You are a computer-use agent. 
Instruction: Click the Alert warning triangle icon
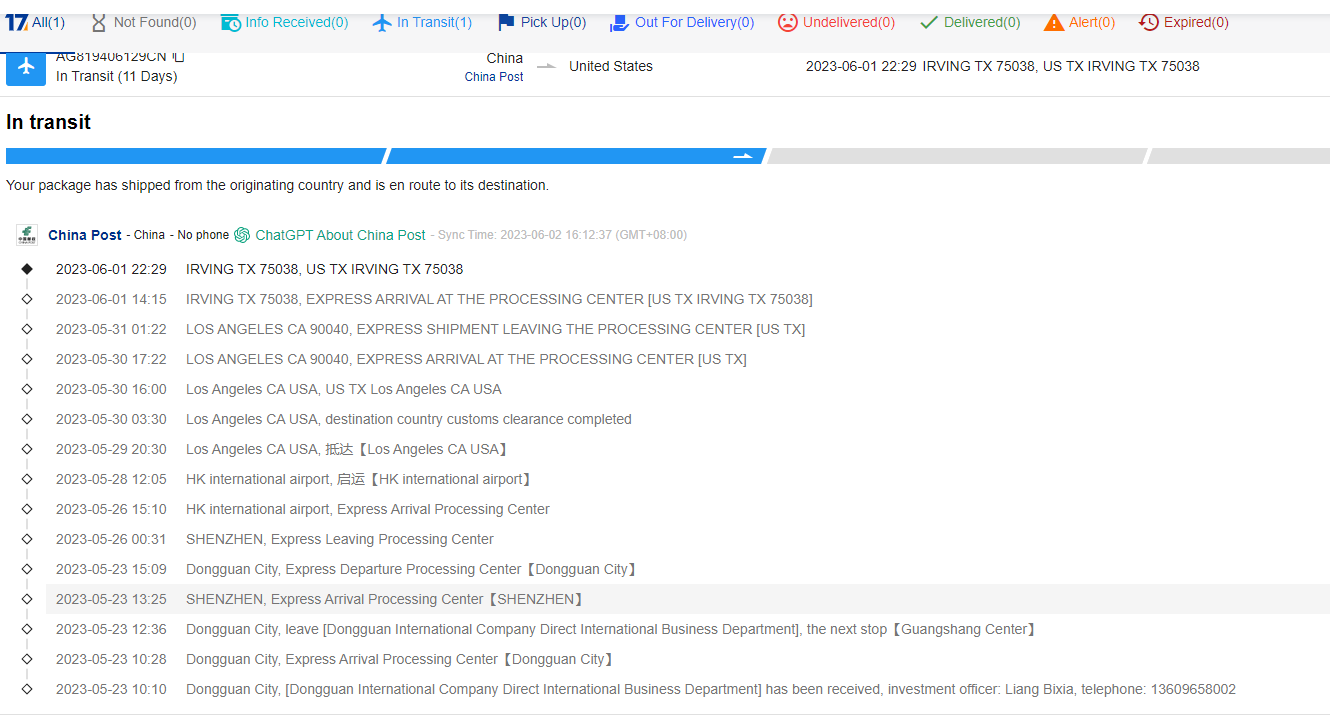tap(1054, 22)
